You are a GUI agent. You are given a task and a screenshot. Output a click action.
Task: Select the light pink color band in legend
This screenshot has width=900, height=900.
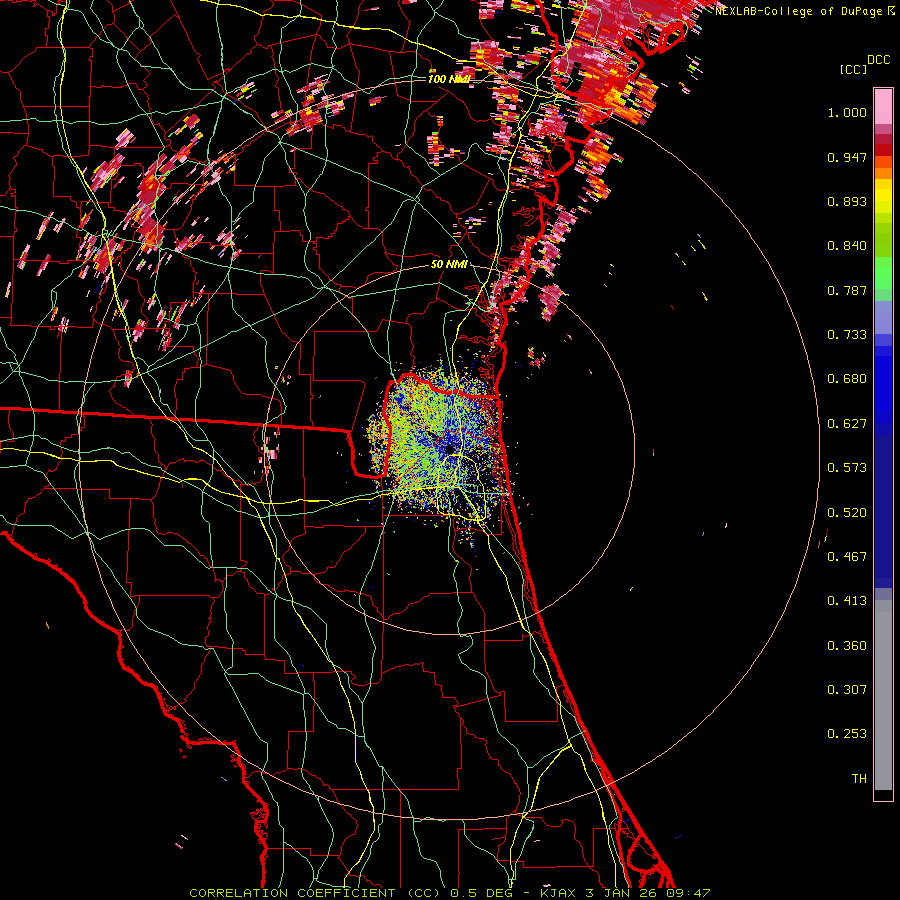click(x=883, y=107)
